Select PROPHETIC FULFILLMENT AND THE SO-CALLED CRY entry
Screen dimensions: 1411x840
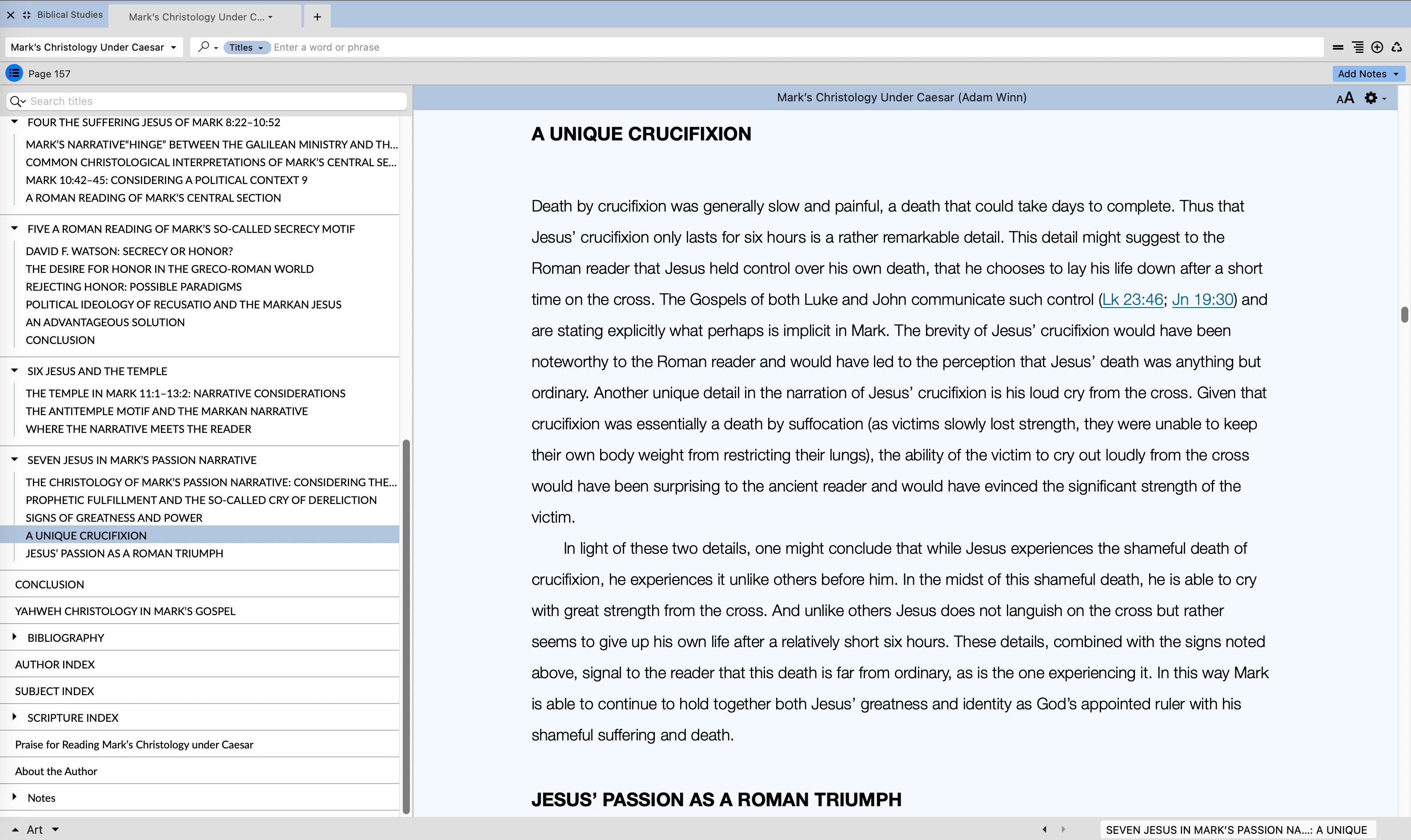click(201, 500)
